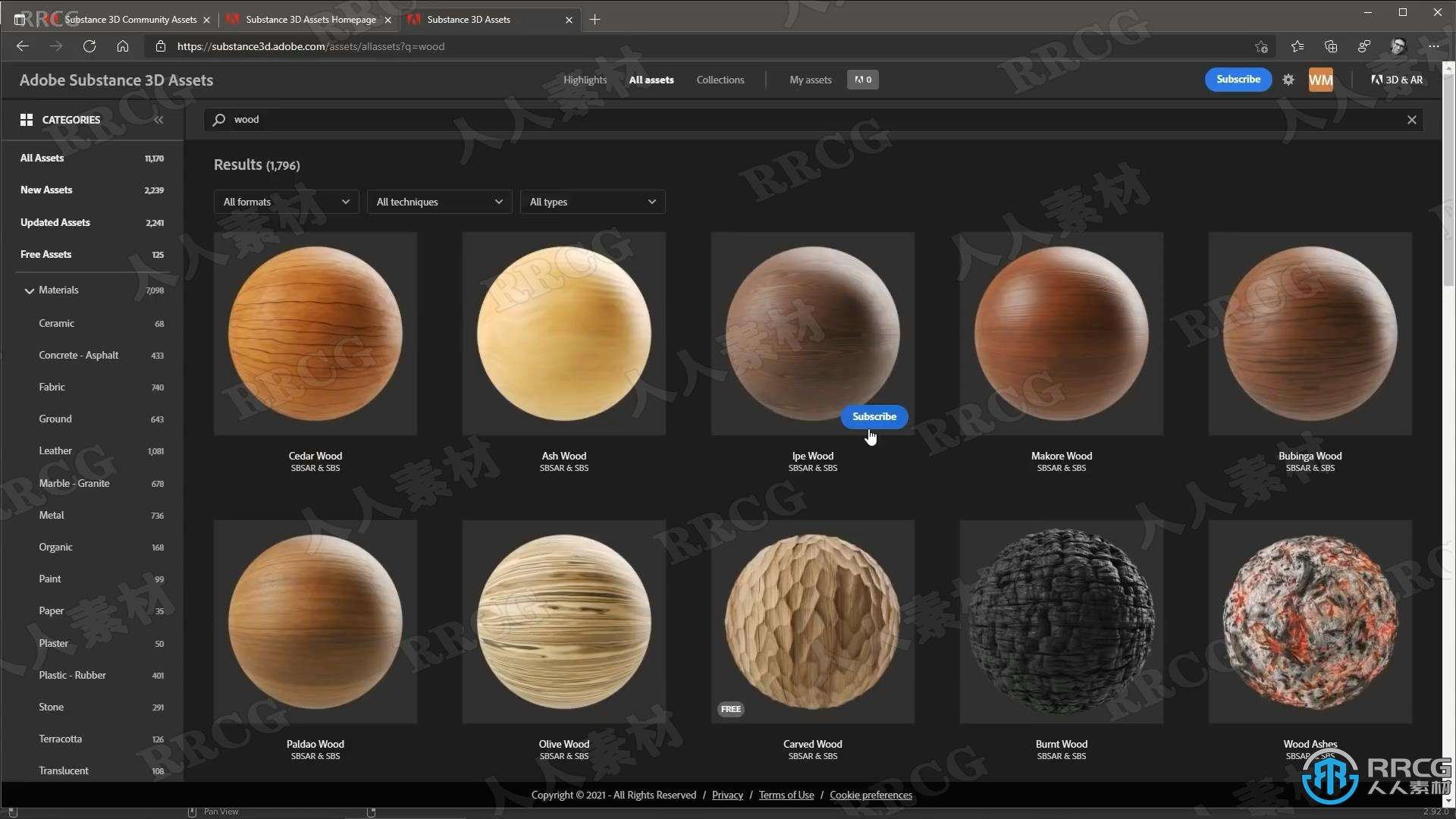Close the Substance 3D Community Assets tab

206,20
